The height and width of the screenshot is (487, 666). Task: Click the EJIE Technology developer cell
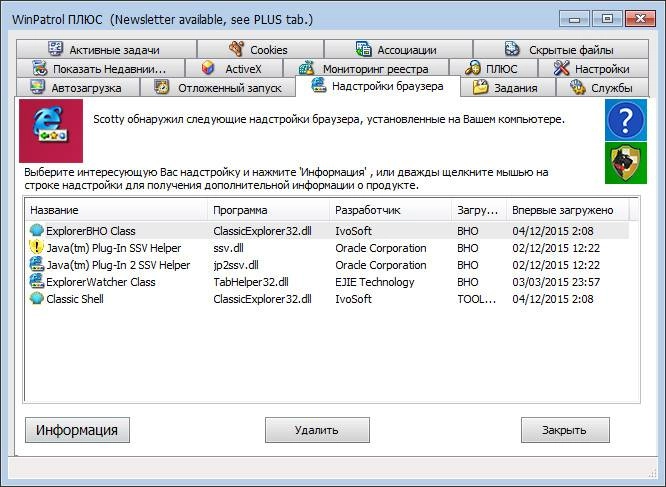[x=375, y=282]
